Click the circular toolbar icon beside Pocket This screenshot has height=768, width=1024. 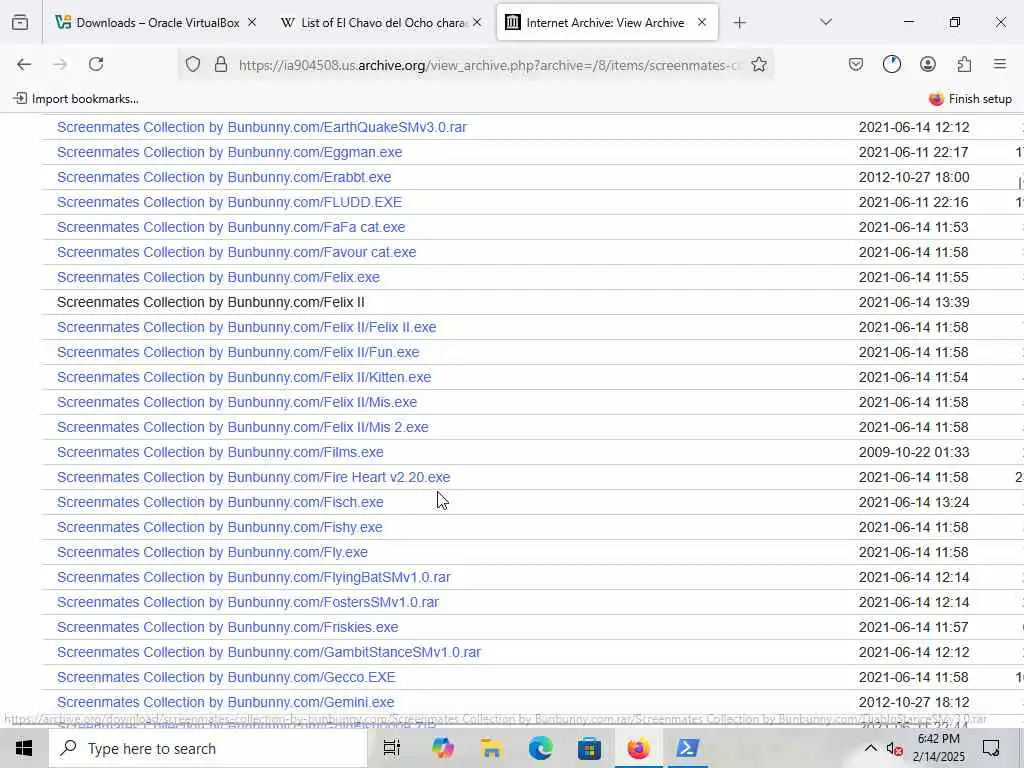891,64
